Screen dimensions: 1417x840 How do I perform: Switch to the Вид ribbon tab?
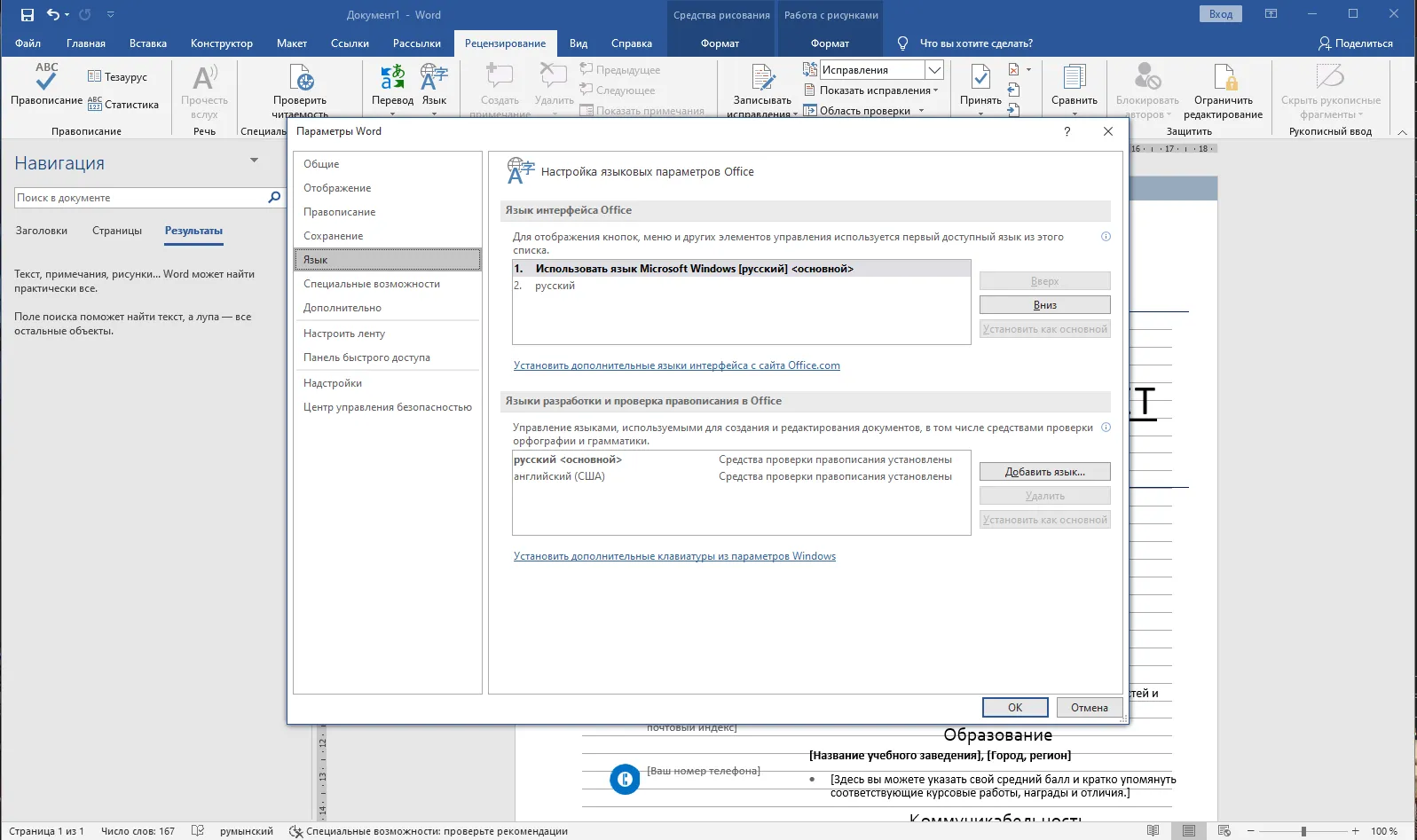click(578, 43)
